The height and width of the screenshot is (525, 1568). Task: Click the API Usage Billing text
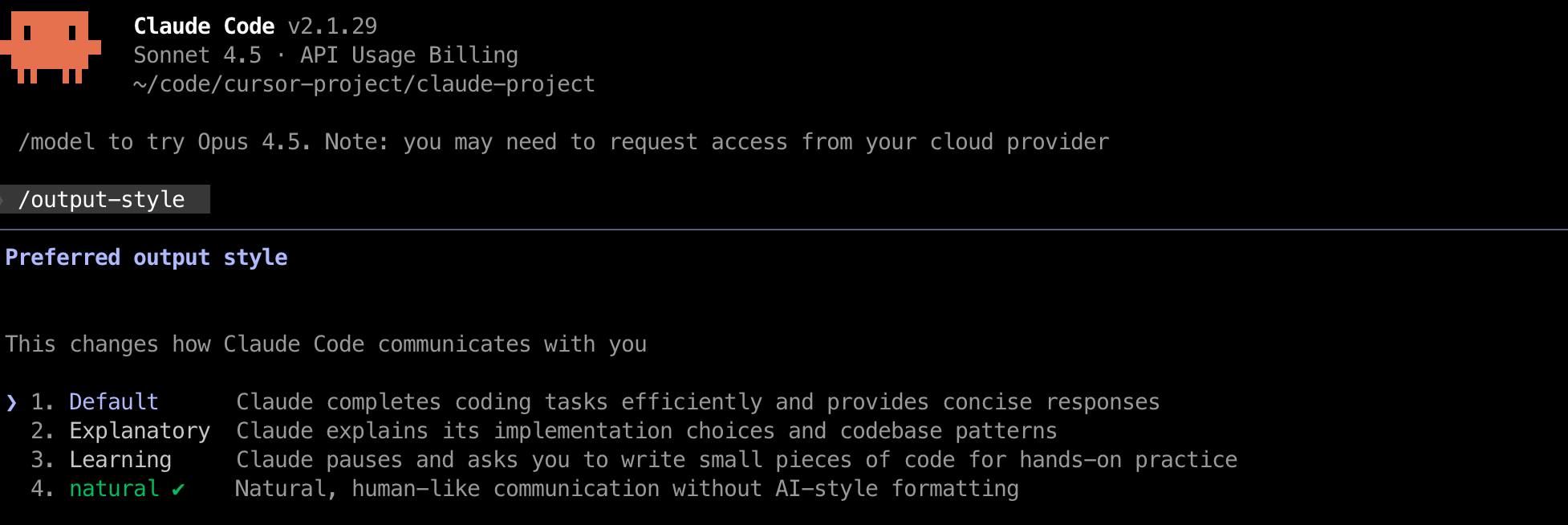pos(409,55)
